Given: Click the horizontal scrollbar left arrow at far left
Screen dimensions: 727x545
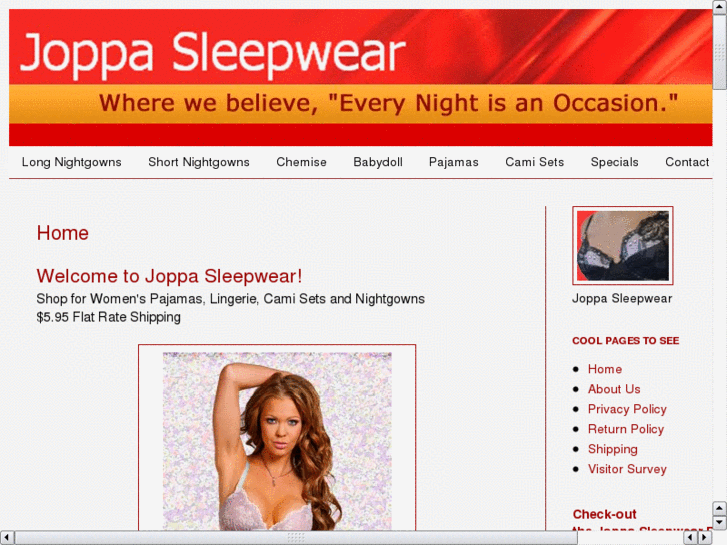Looking at the screenshot, I should pyautogui.click(x=6, y=538).
